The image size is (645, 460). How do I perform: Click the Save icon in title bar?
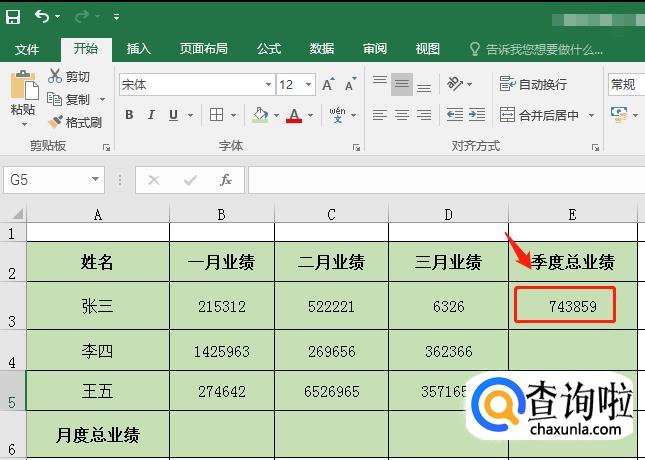(x=13, y=17)
